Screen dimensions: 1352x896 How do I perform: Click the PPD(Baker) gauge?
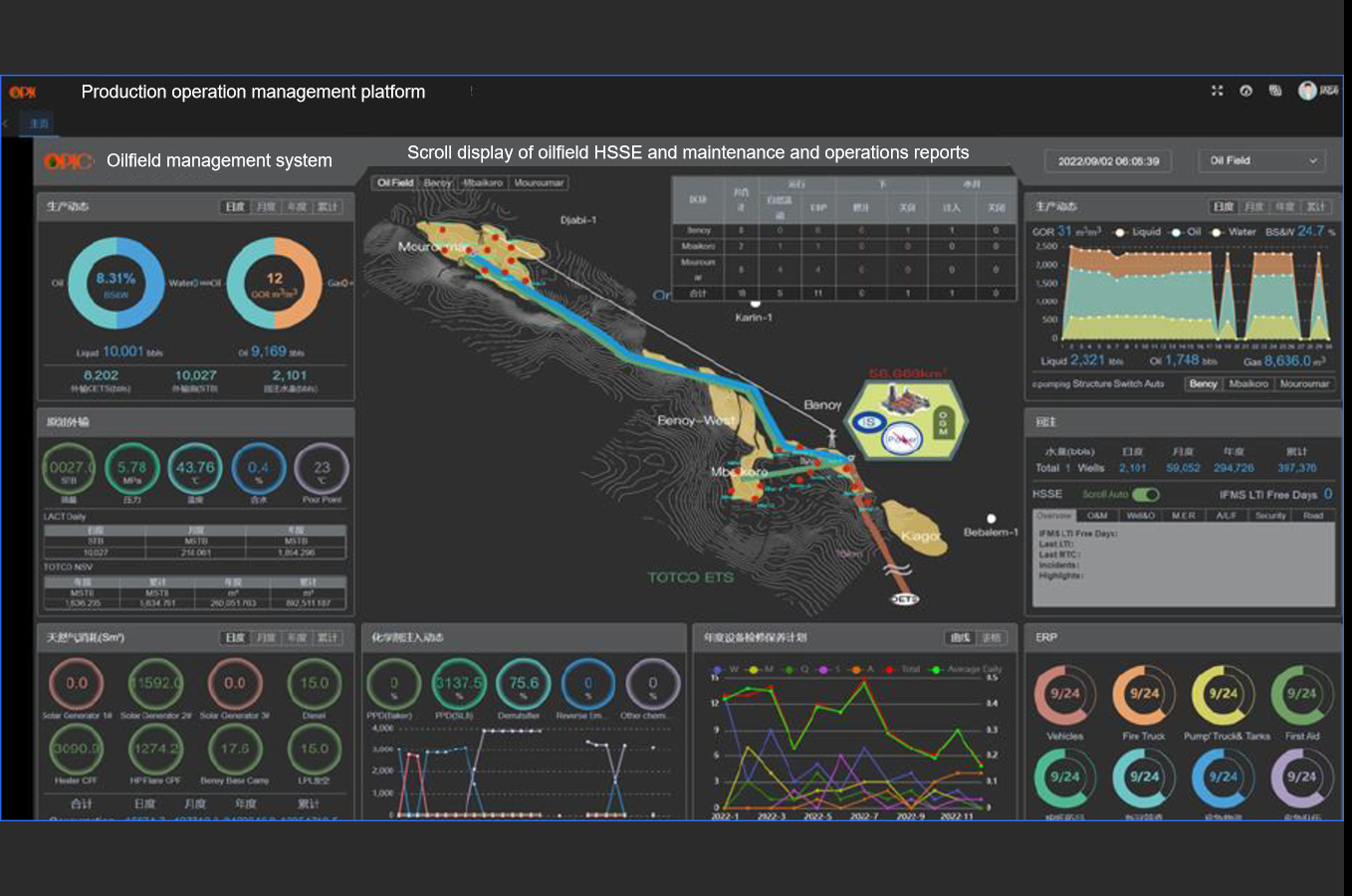pyautogui.click(x=393, y=684)
